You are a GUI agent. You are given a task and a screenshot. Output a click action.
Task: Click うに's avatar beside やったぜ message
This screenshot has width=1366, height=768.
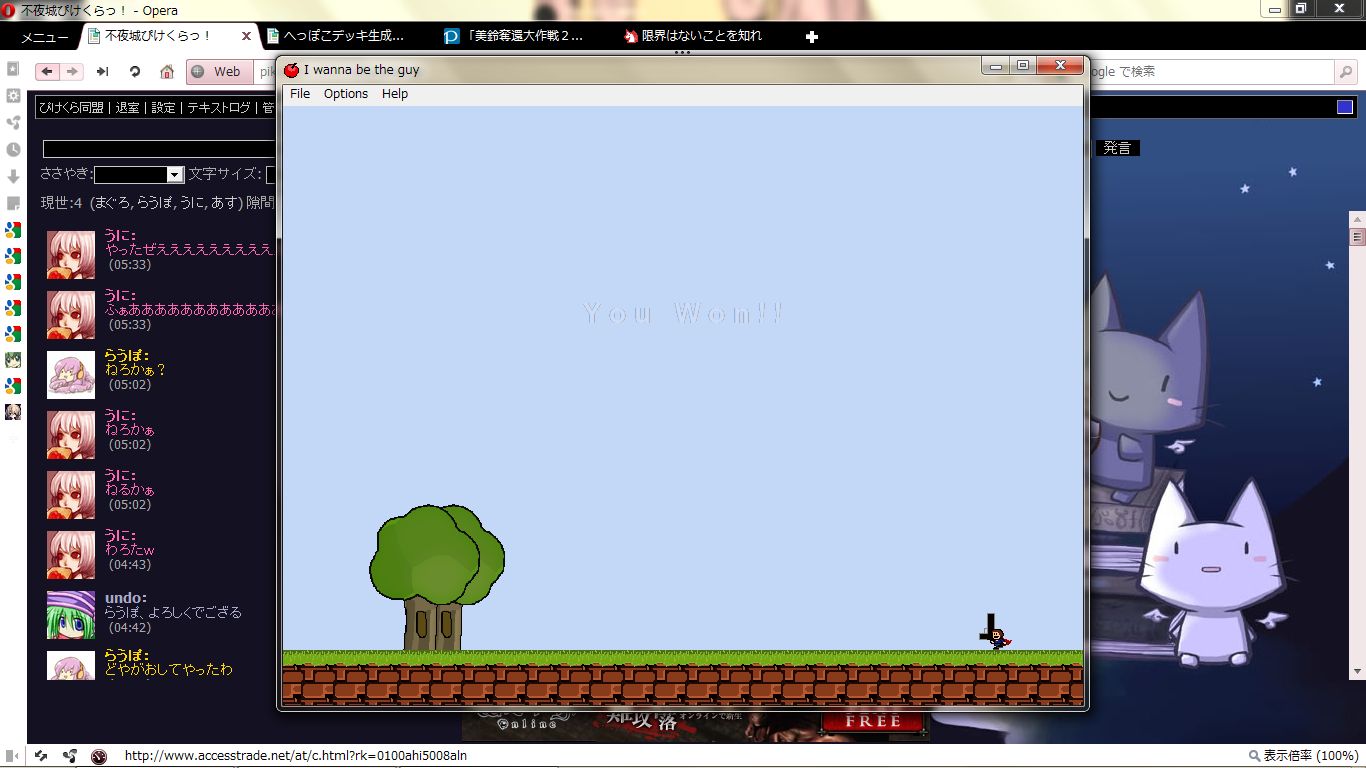71,255
